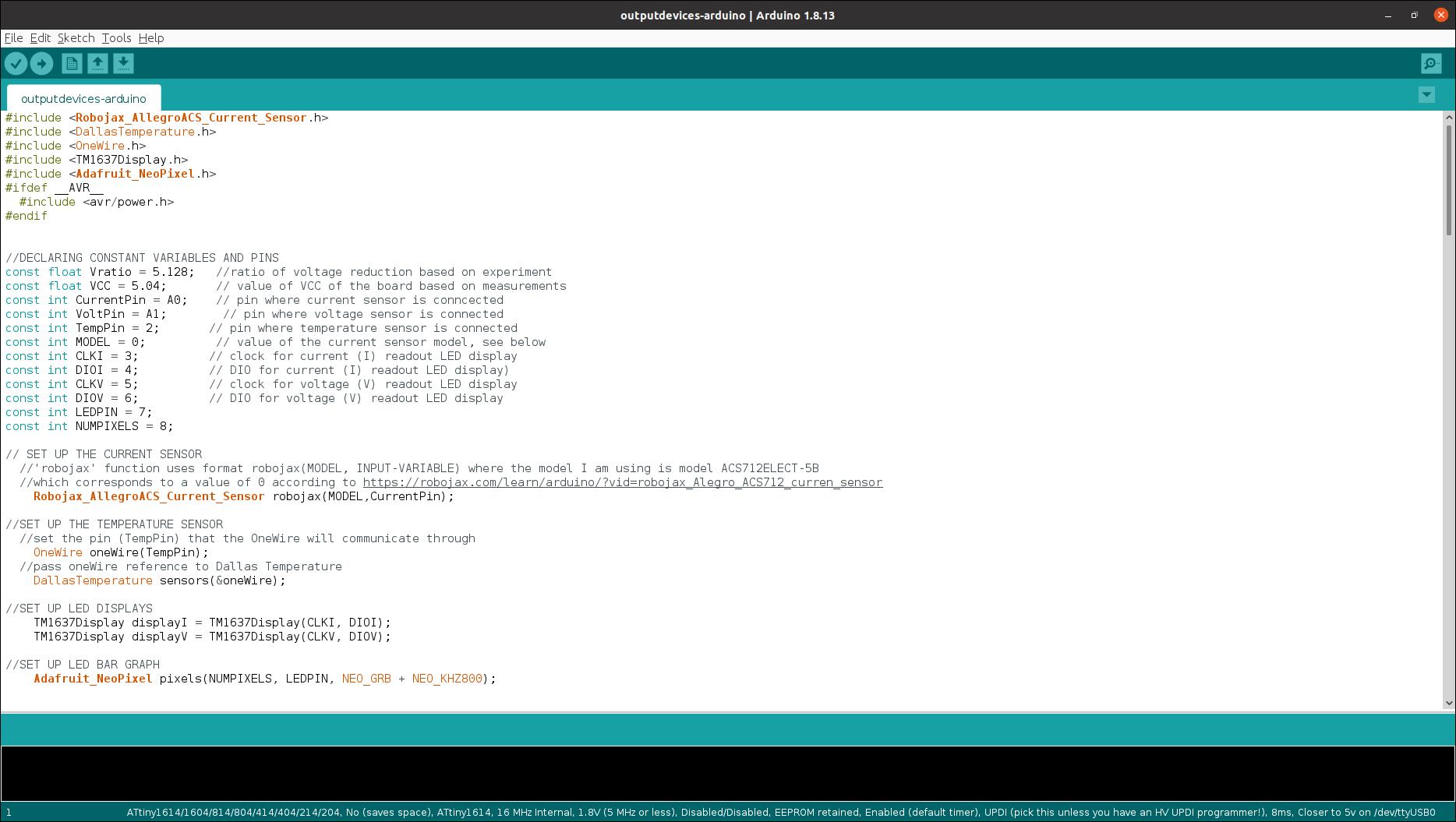Click SET UP THE TEMPERATURE SENSOR comment
Image resolution: width=1456 pixels, height=822 pixels.
pos(114,524)
